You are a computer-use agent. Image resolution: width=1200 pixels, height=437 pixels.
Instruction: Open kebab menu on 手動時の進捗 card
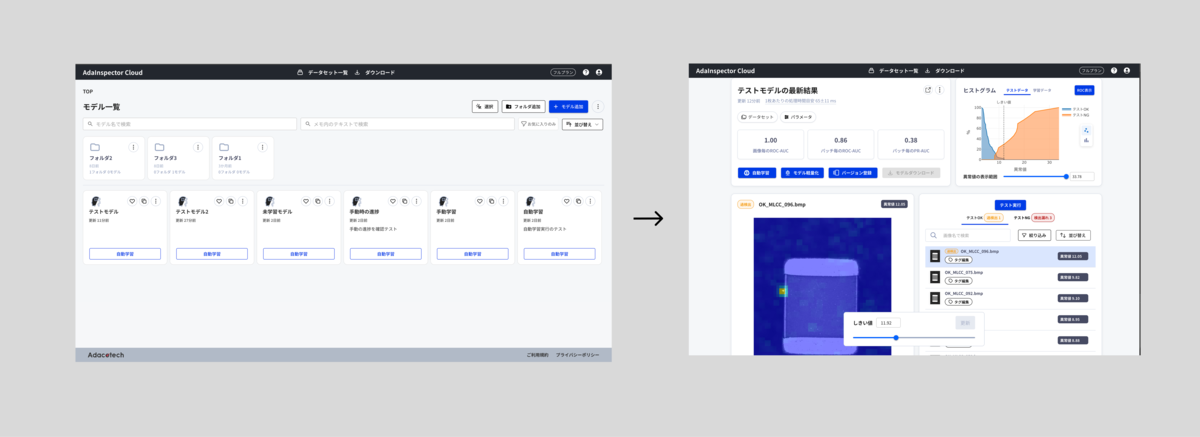coord(416,201)
